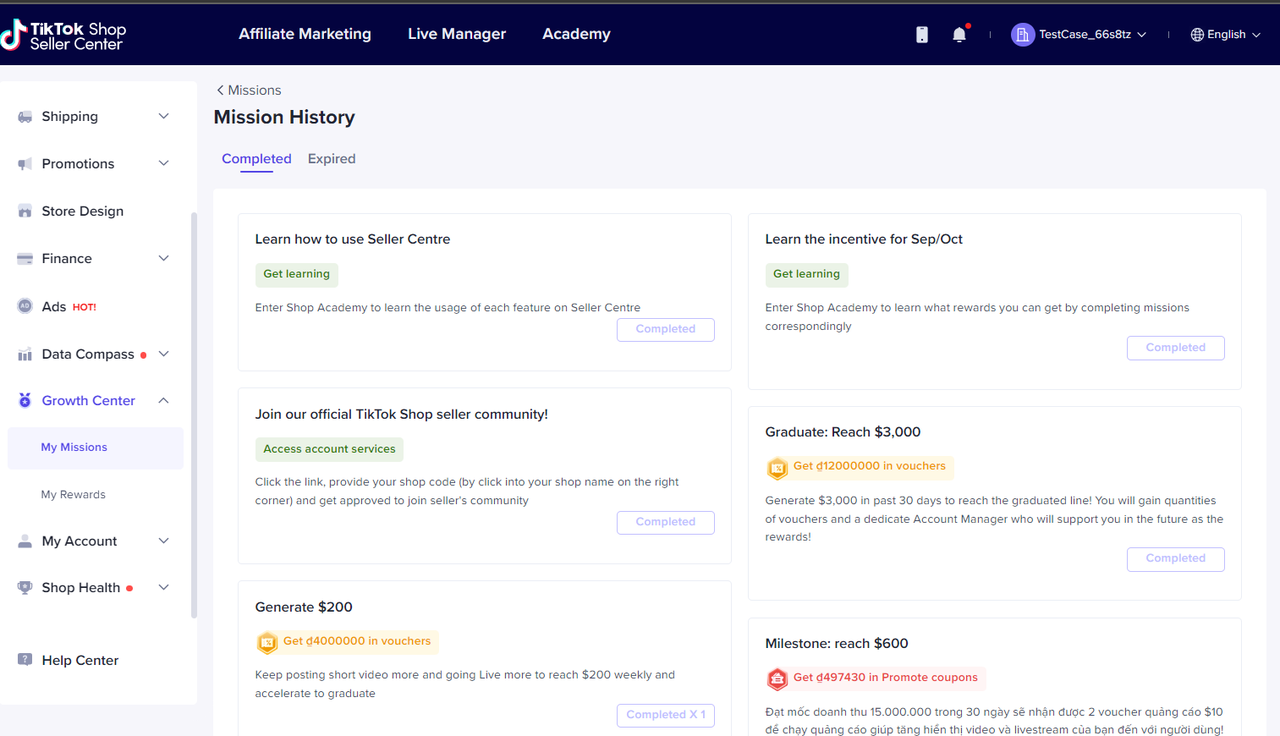Switch to the Expired tab
The width and height of the screenshot is (1280, 736).
click(x=331, y=159)
